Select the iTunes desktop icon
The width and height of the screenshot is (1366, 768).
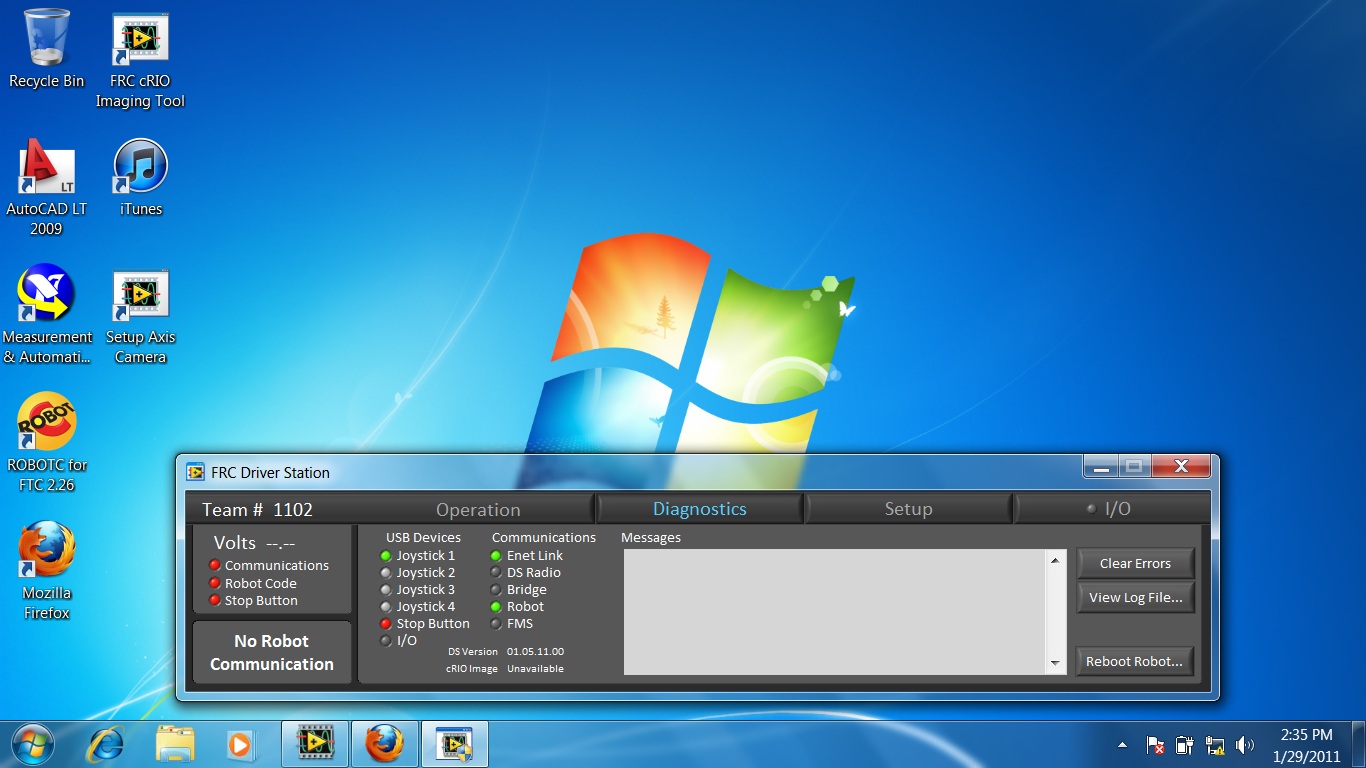(x=140, y=177)
